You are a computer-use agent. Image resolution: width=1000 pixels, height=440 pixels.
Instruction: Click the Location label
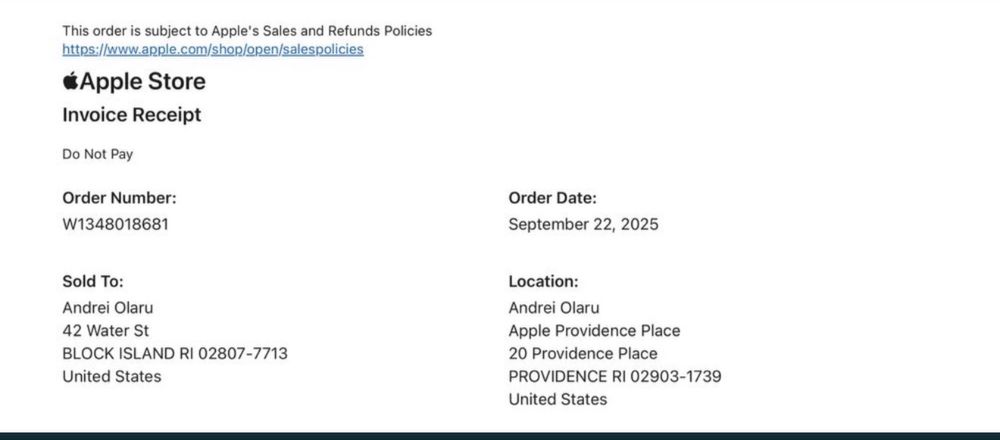[543, 282]
